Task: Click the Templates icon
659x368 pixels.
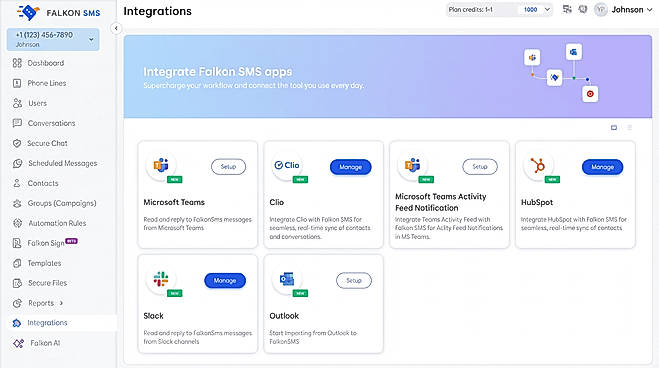Action: [x=17, y=263]
